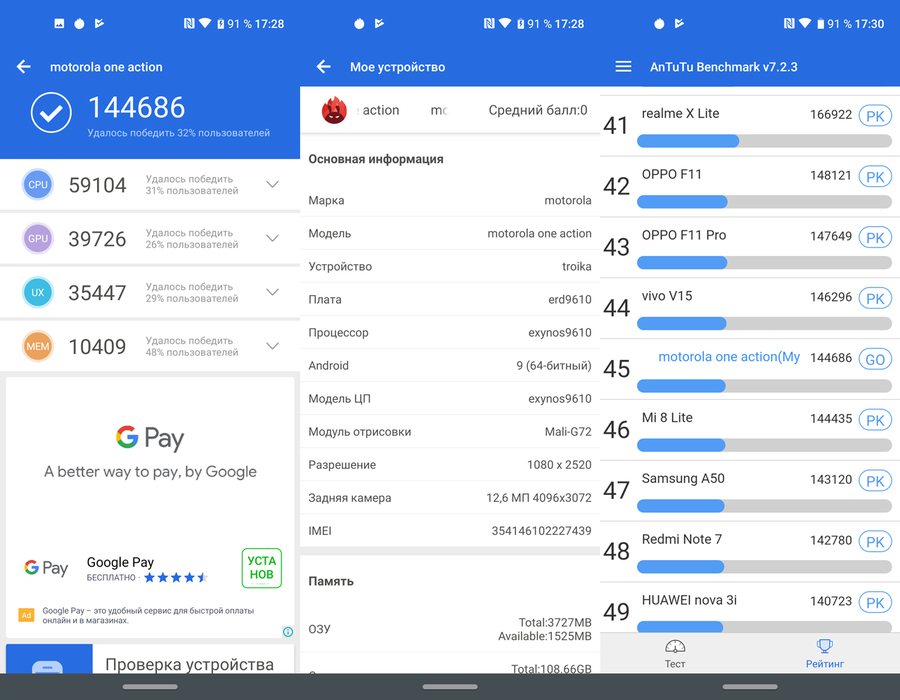The height and width of the screenshot is (700, 900).
Task: Tap vivo V15 score bar
Action: click(x=764, y=323)
